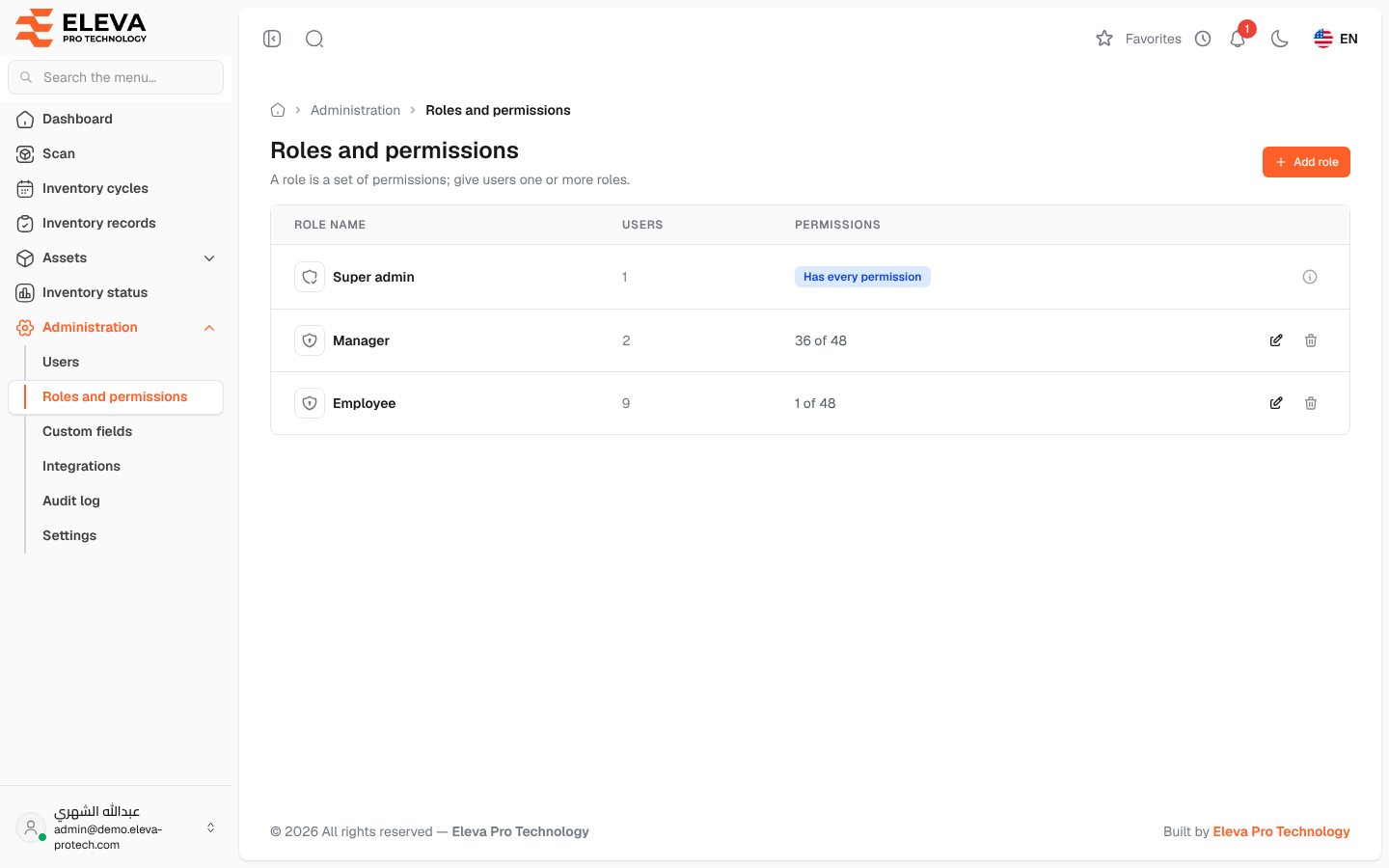The width and height of the screenshot is (1389, 868).
Task: Click Eleva Pro Technology footer link
Action: tap(1281, 831)
